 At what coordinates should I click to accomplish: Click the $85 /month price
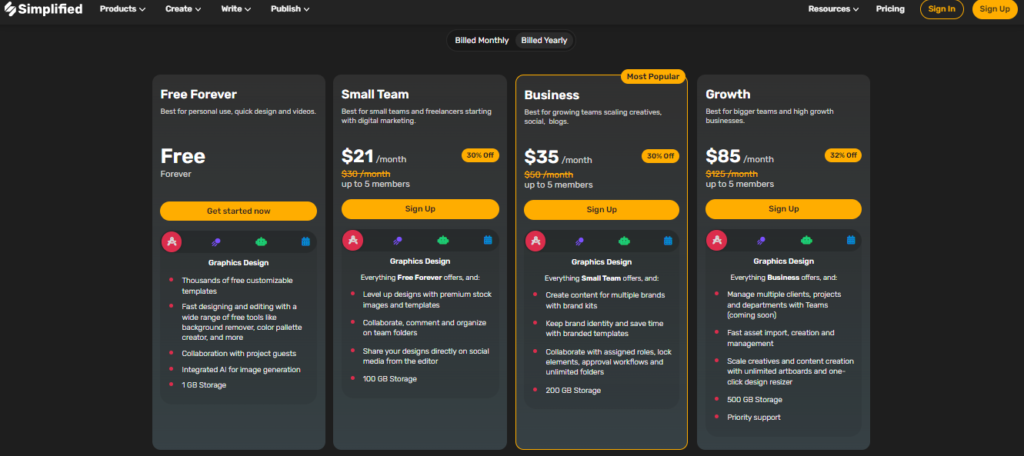[740, 157]
